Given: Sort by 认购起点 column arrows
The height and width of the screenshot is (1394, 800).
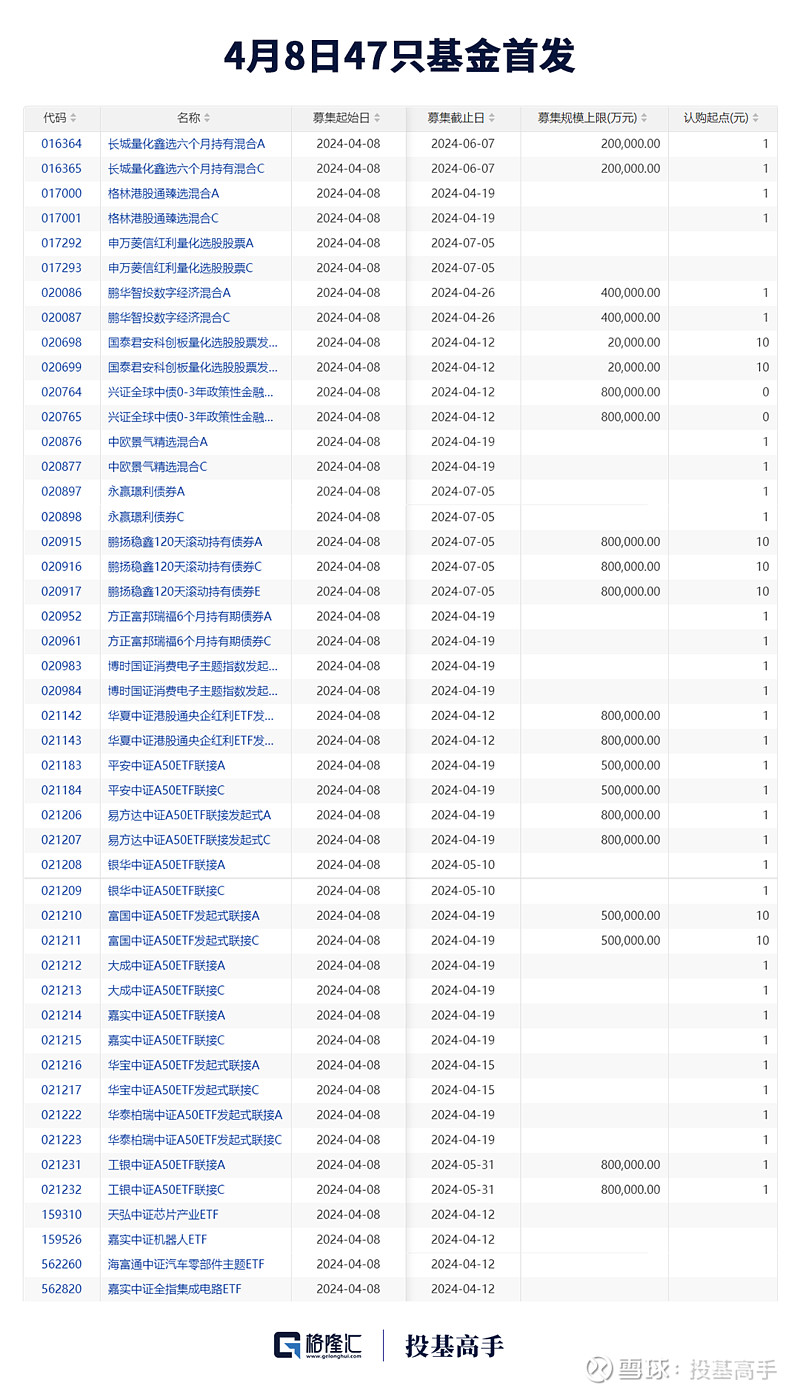Looking at the screenshot, I should pyautogui.click(x=757, y=119).
